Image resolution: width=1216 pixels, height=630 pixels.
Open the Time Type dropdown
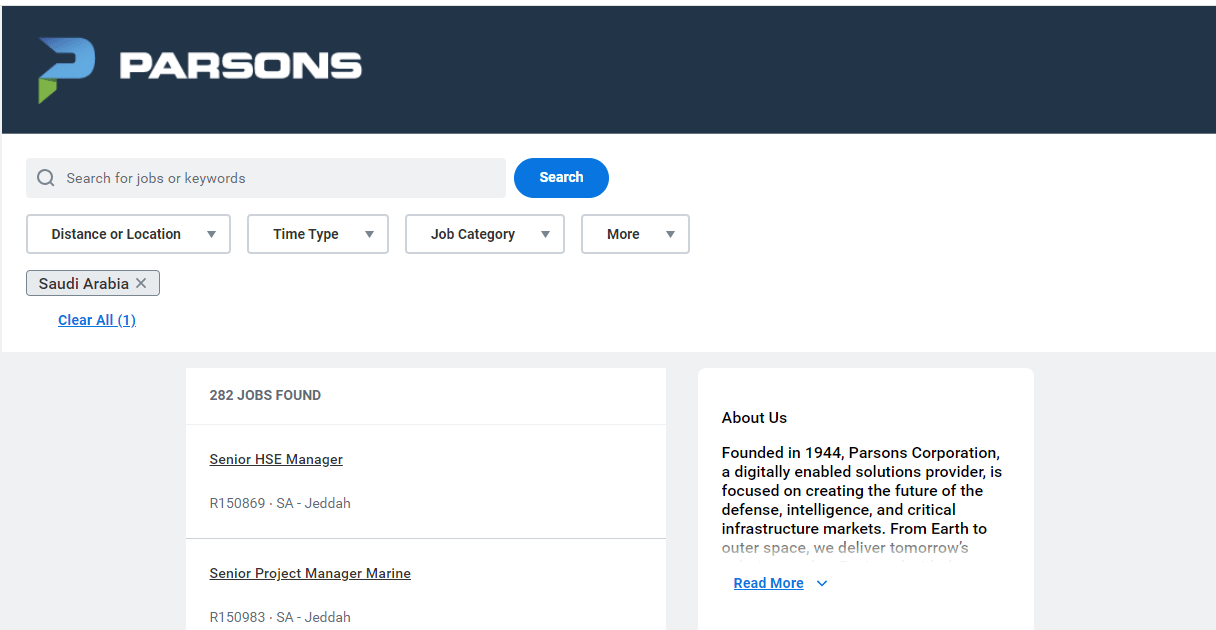pyautogui.click(x=318, y=234)
